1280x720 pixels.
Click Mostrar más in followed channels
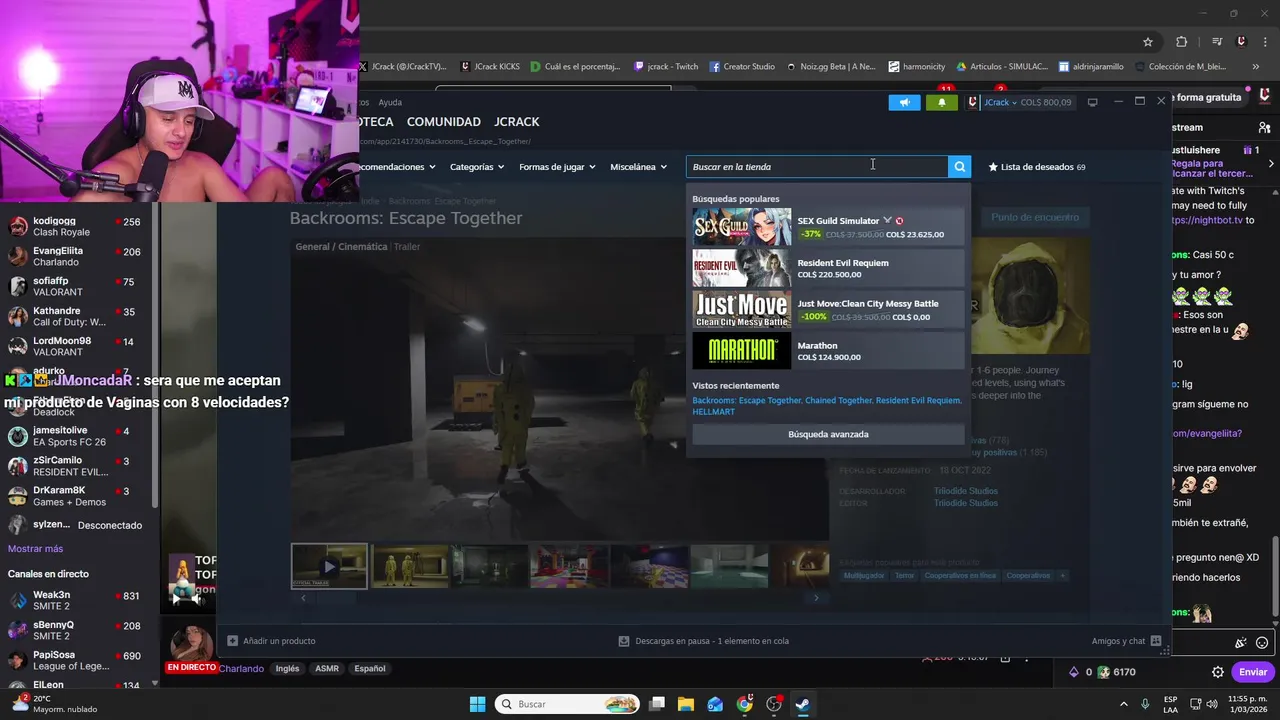[x=35, y=549]
